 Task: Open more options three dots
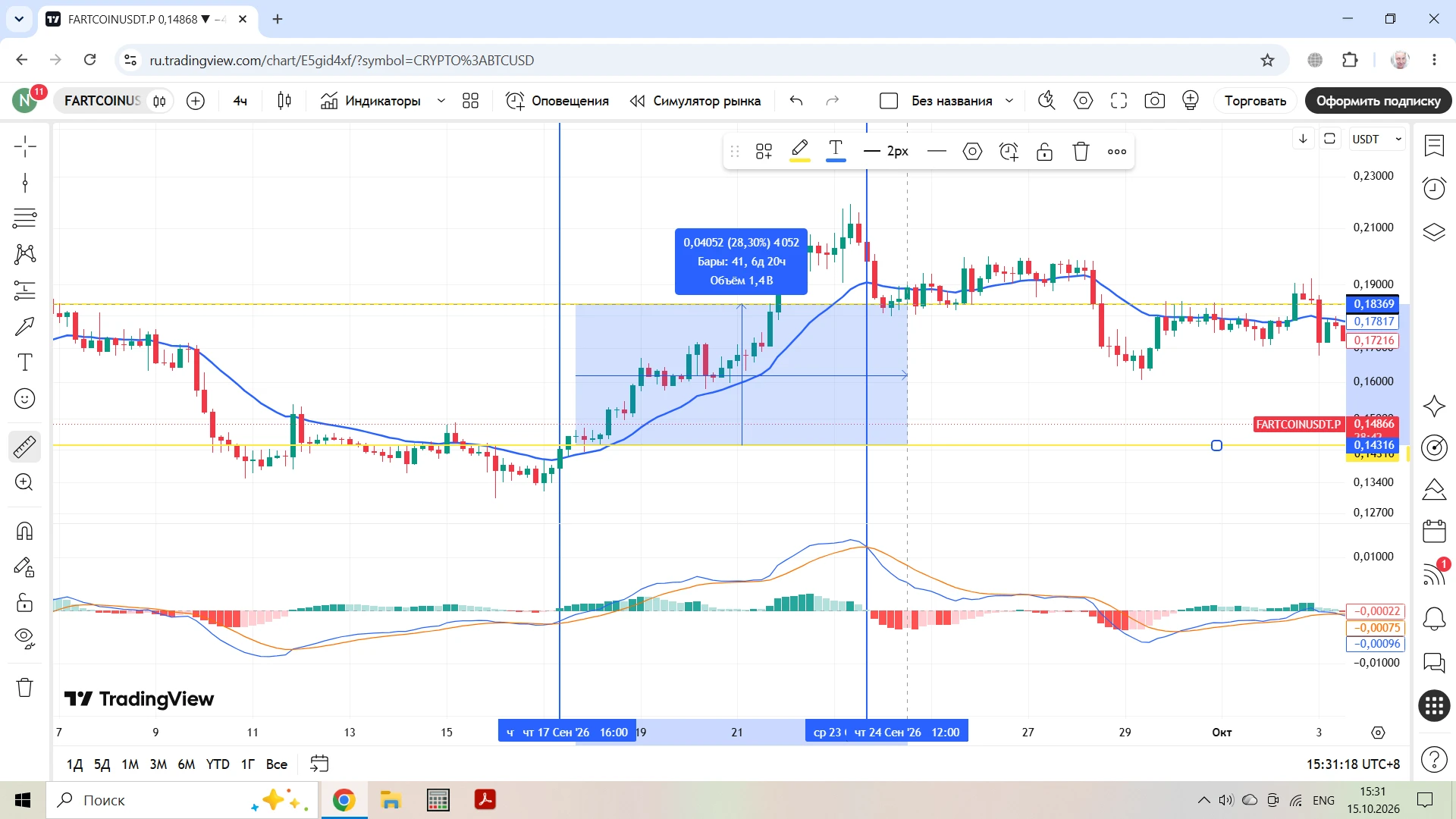click(1117, 152)
